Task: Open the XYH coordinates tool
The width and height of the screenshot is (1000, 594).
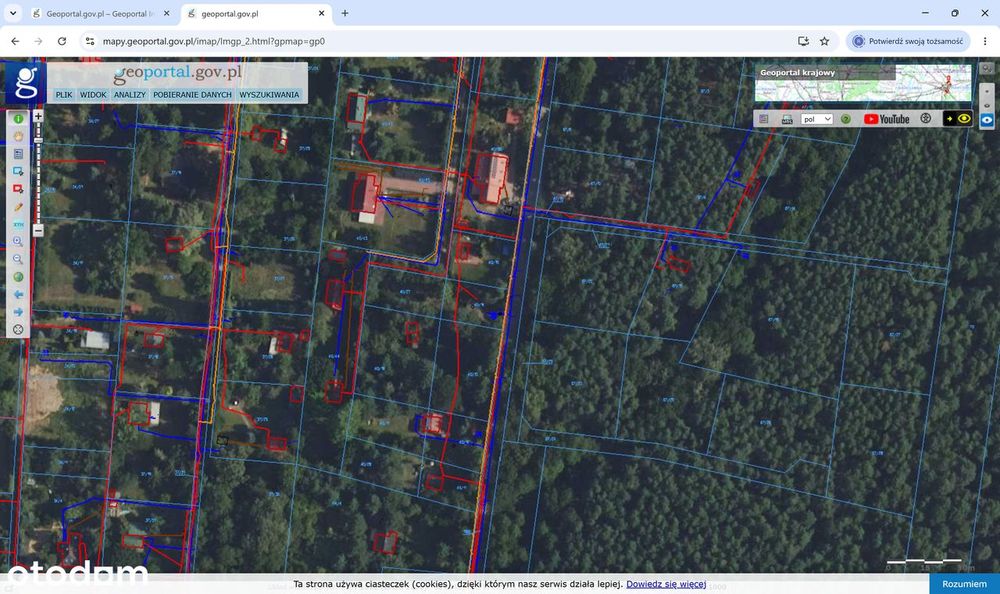Action: pyautogui.click(x=18, y=225)
